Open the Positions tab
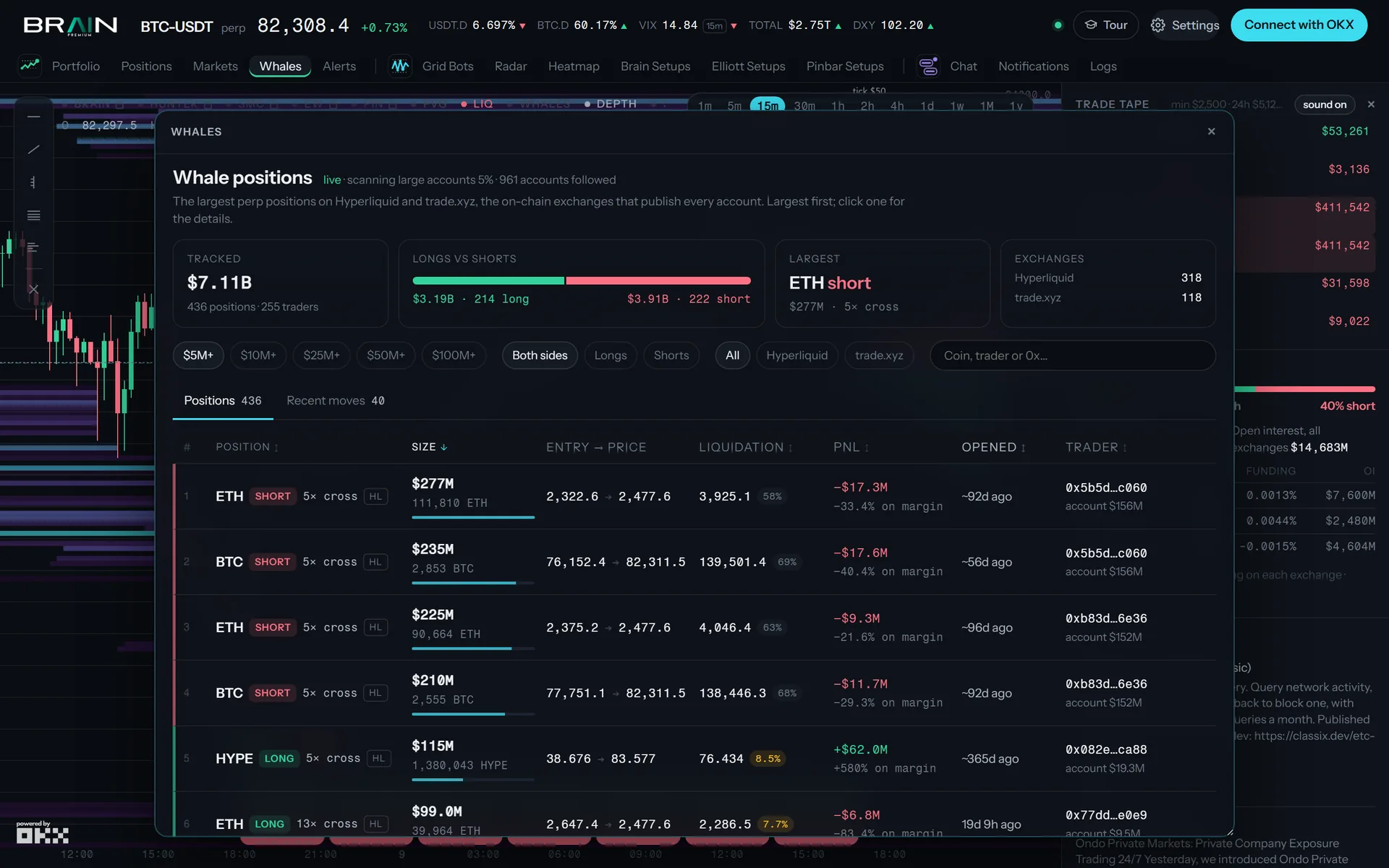The image size is (1389, 868). (223, 401)
